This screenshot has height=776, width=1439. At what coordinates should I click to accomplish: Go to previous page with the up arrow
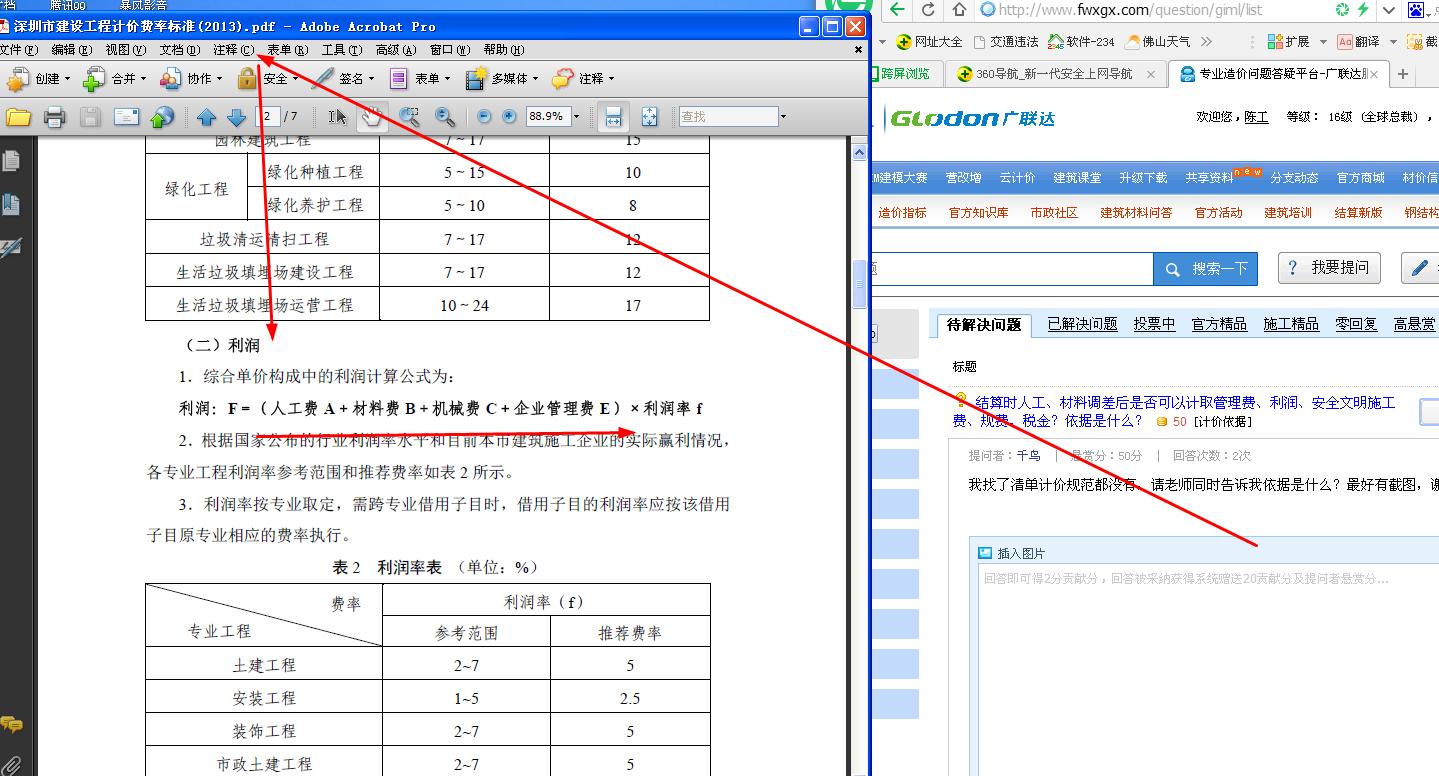pyautogui.click(x=207, y=117)
